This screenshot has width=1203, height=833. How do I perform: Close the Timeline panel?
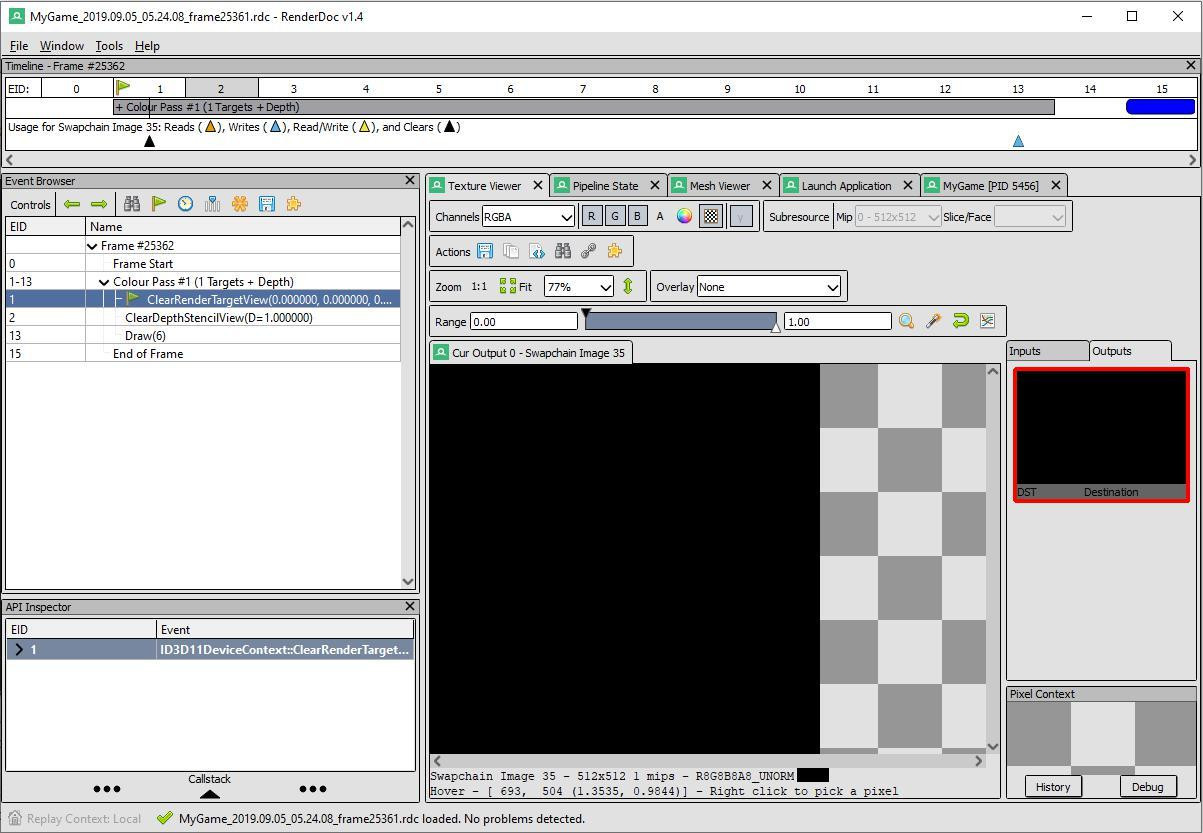click(x=1191, y=66)
